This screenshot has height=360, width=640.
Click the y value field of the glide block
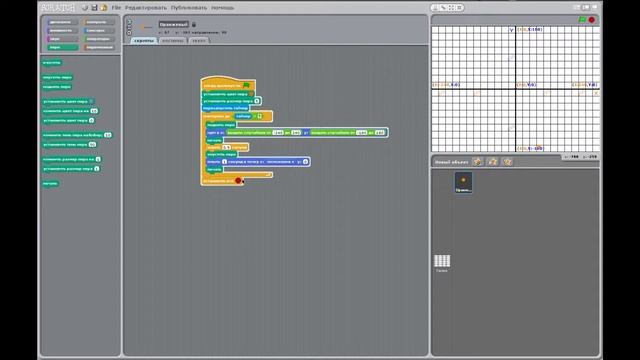point(305,162)
